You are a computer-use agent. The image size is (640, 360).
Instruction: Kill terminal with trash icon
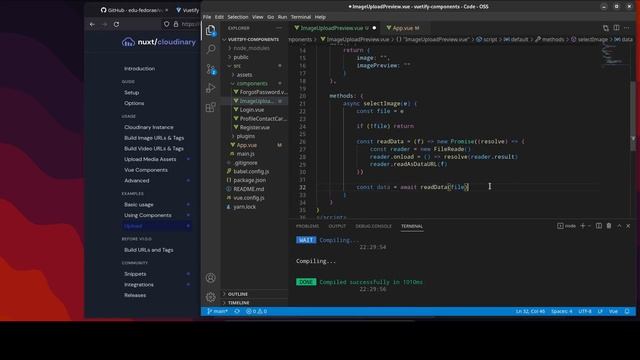pos(609,226)
